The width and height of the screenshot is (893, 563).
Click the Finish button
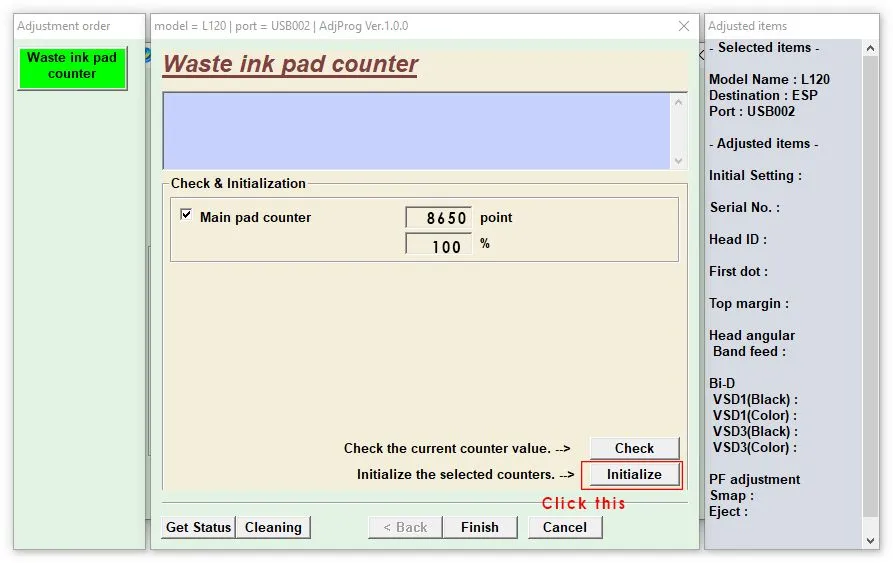[480, 527]
